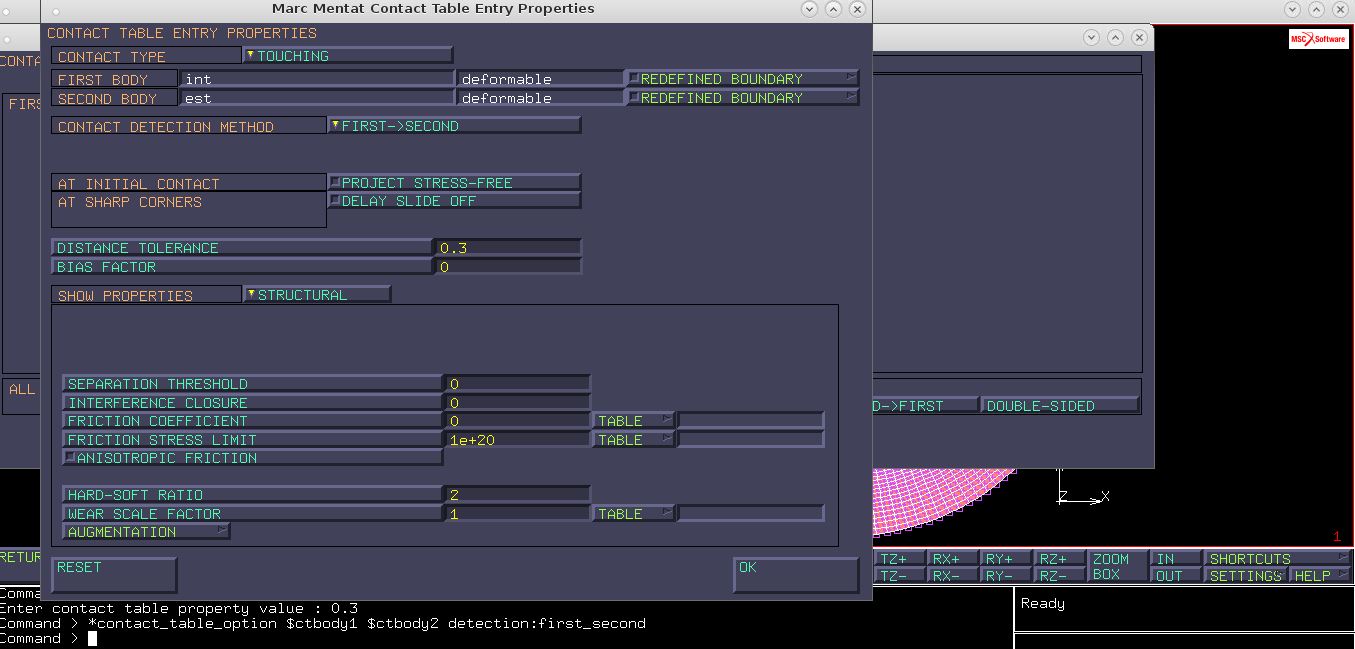The width and height of the screenshot is (1355, 649).
Task: Open the contact detection method FIRST->SECOND dropdown
Action: click(455, 126)
